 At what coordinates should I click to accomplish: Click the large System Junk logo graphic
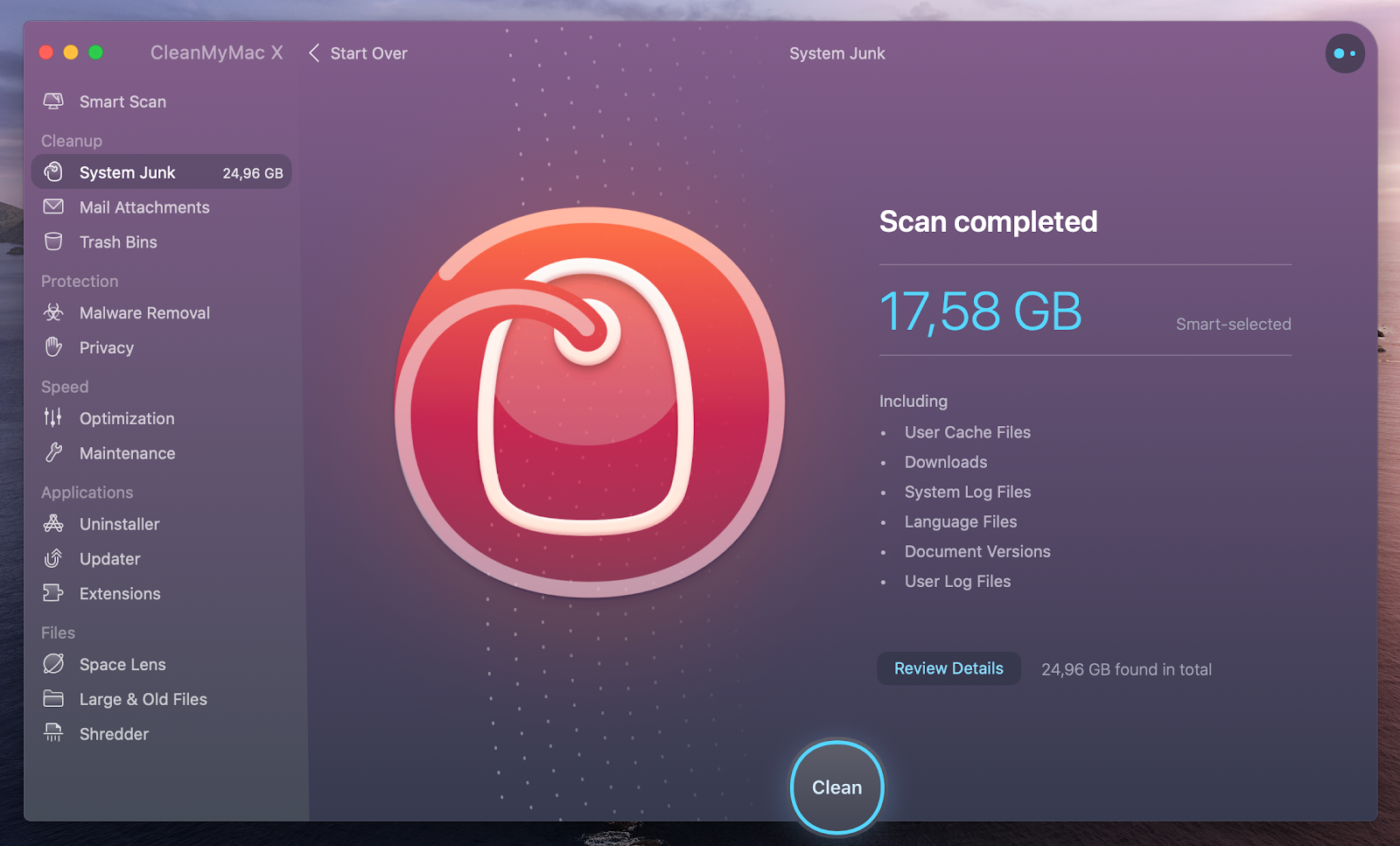click(590, 402)
